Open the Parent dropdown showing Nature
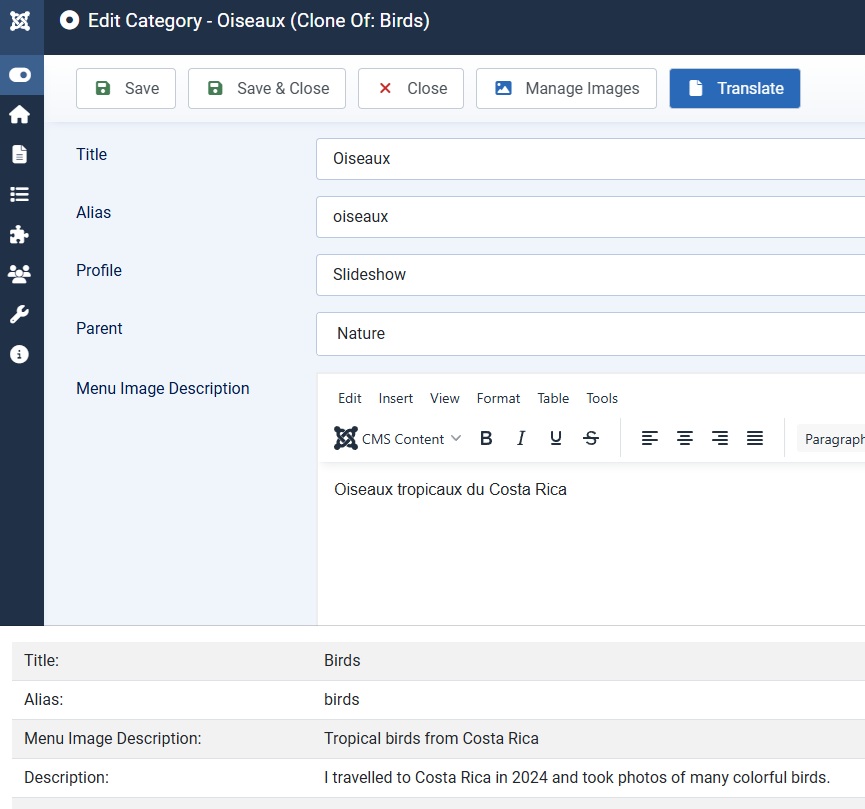Screen dimensions: 865x809 590,334
